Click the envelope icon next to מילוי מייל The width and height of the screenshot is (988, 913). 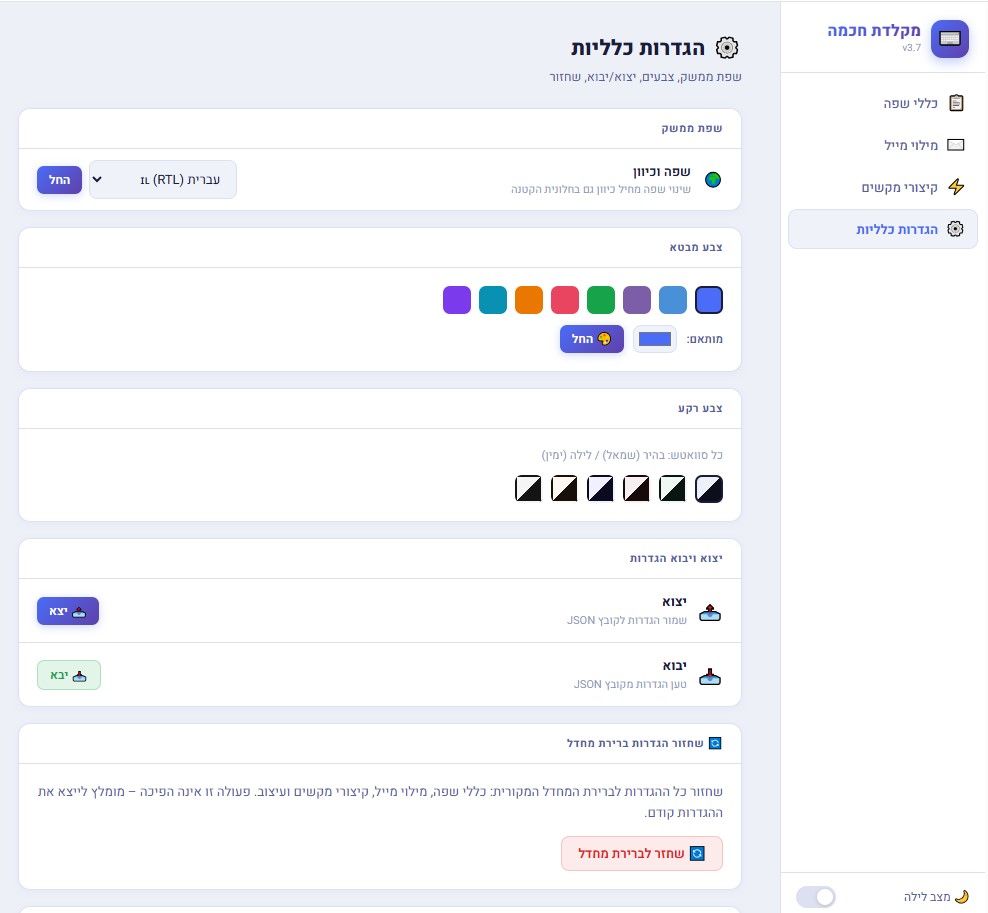pos(955,145)
